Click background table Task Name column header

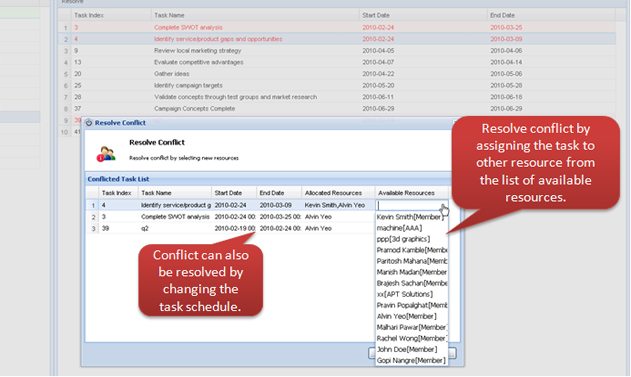(255, 15)
